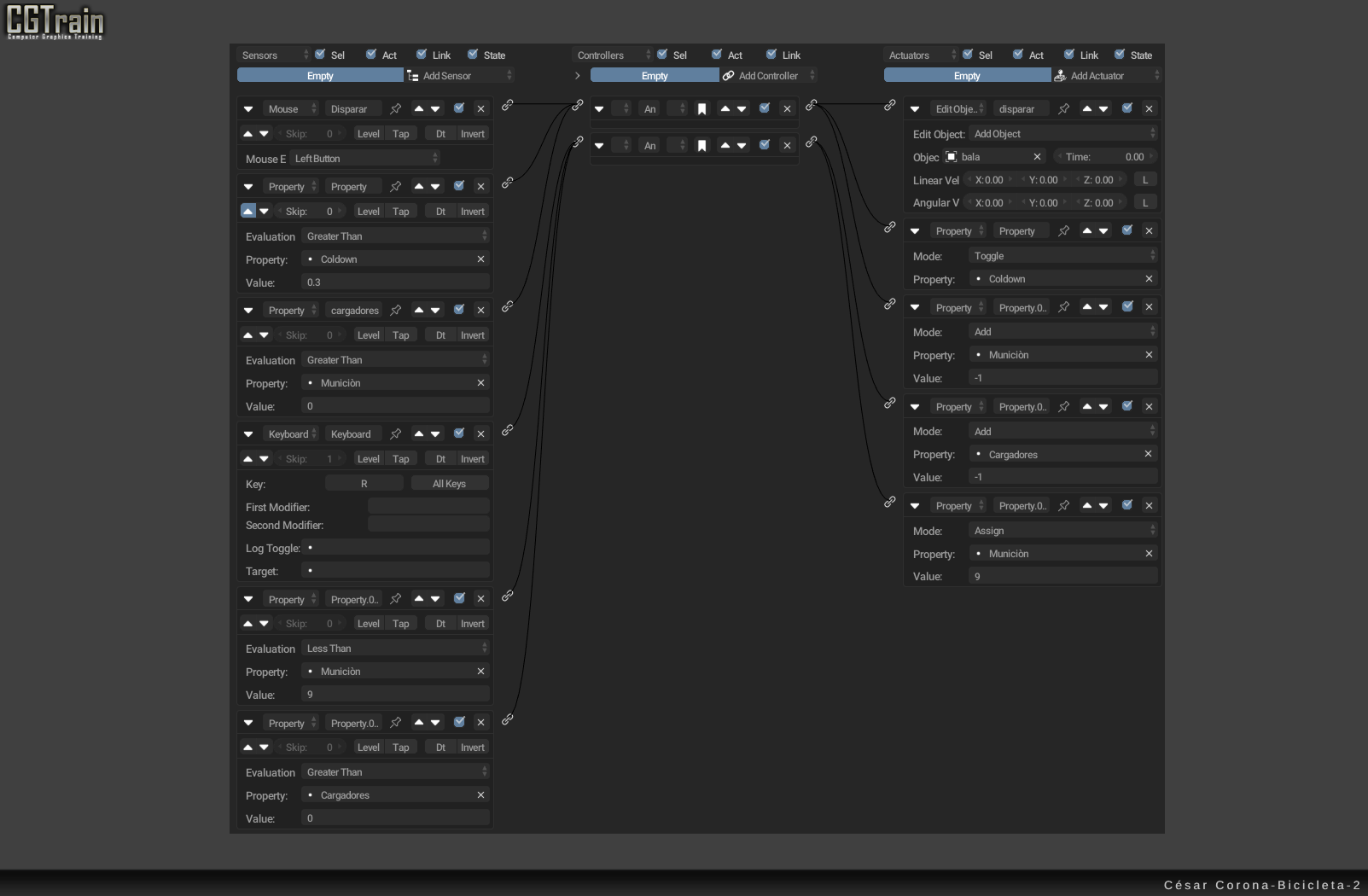This screenshot has width=1368, height=896.
Task: Toggle Invert on Disparar mouse sensor
Action: [x=472, y=134]
